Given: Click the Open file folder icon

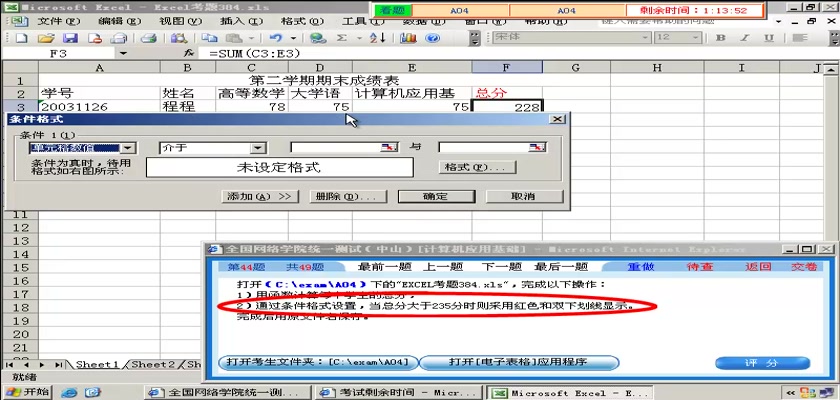Looking at the screenshot, I should [47, 38].
